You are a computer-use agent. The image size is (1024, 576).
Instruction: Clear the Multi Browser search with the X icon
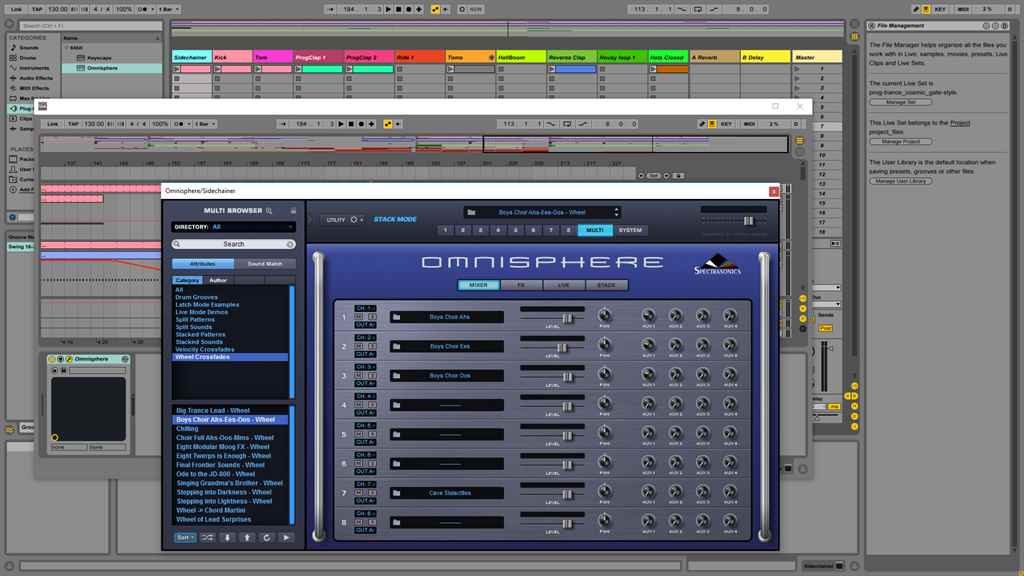tap(290, 244)
